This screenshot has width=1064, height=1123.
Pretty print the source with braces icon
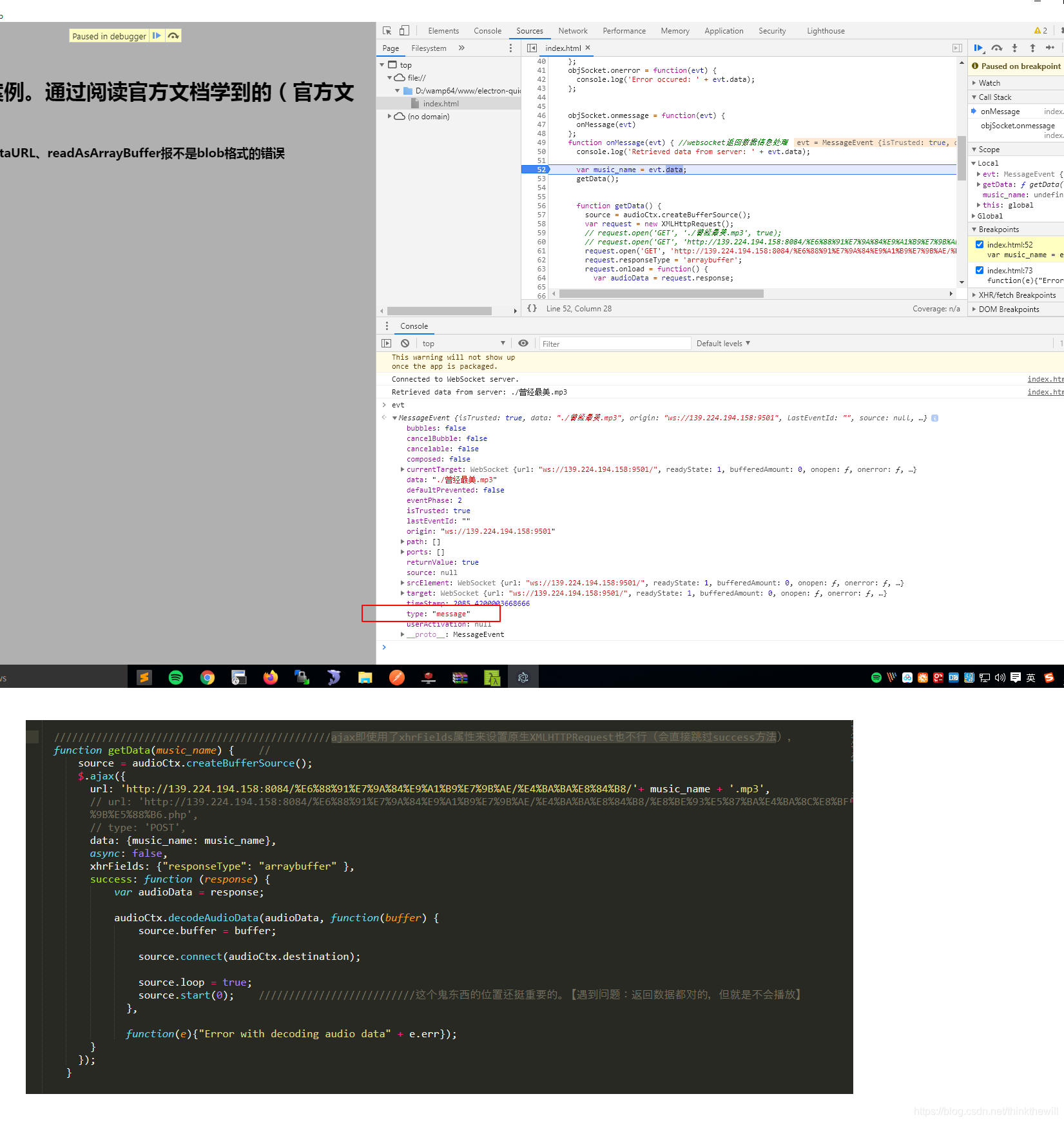click(x=532, y=308)
